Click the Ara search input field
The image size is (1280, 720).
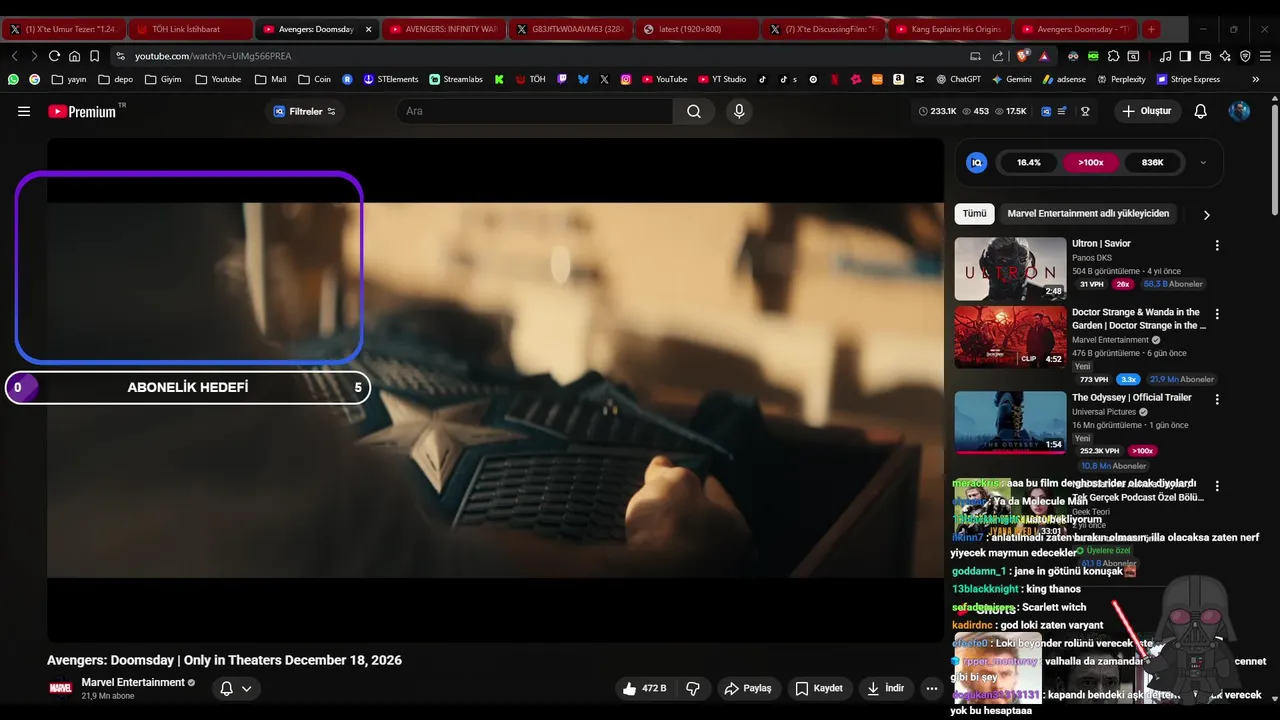[535, 111]
